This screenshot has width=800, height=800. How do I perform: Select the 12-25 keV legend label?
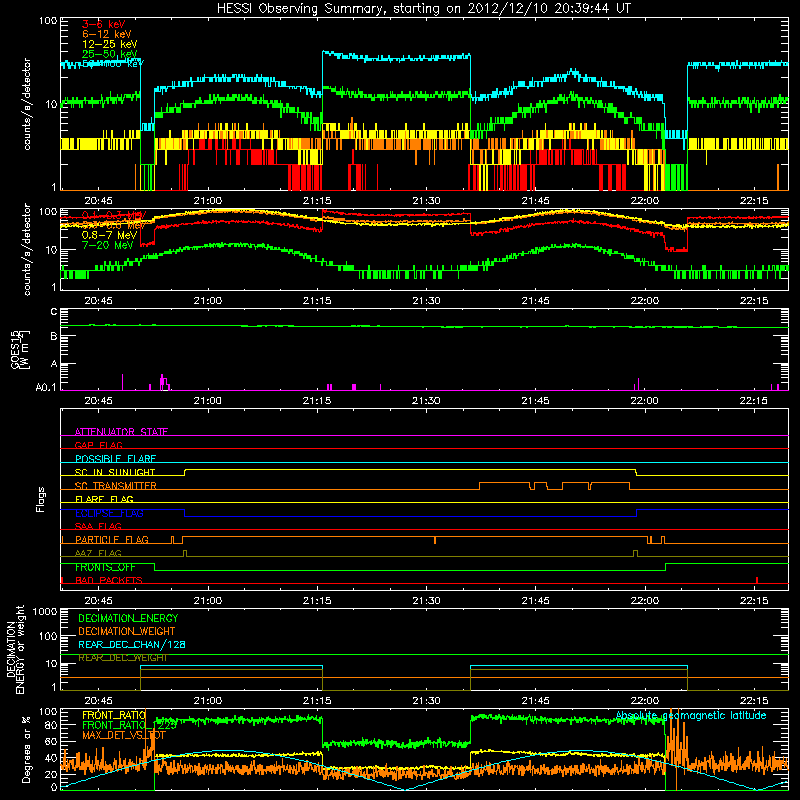tap(109, 44)
